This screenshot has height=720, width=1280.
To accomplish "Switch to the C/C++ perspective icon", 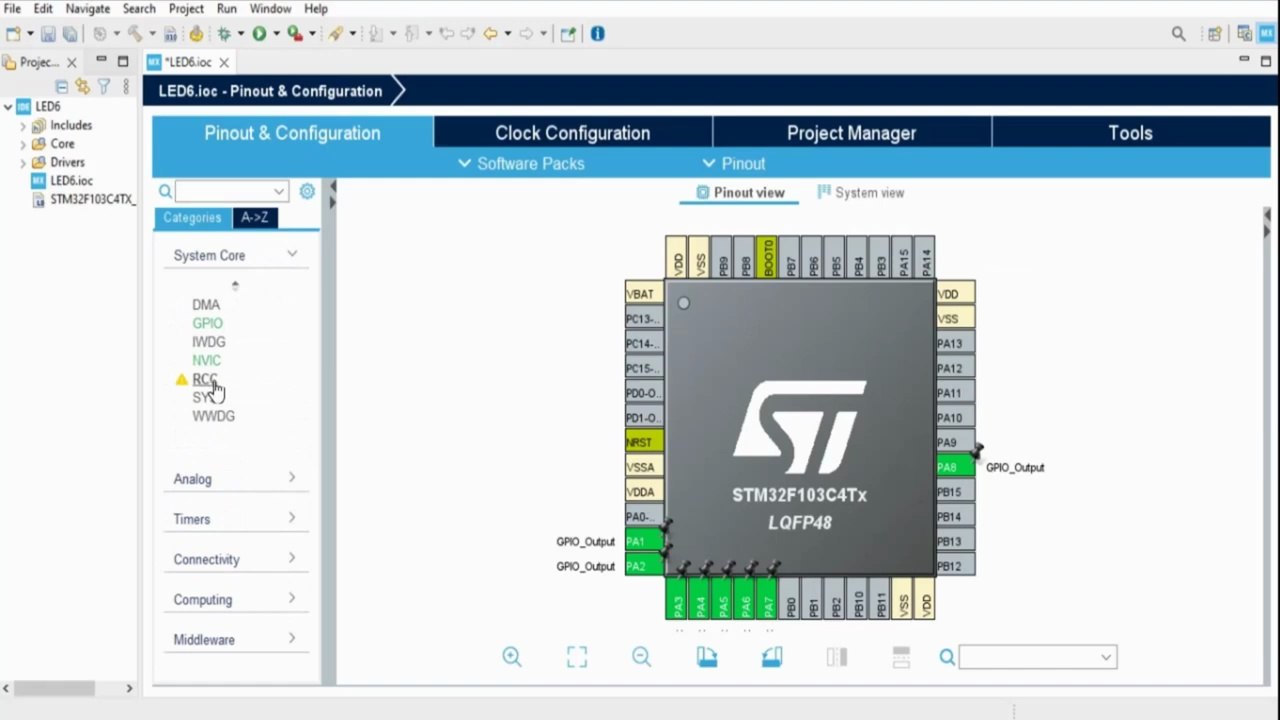I will click(1244, 34).
